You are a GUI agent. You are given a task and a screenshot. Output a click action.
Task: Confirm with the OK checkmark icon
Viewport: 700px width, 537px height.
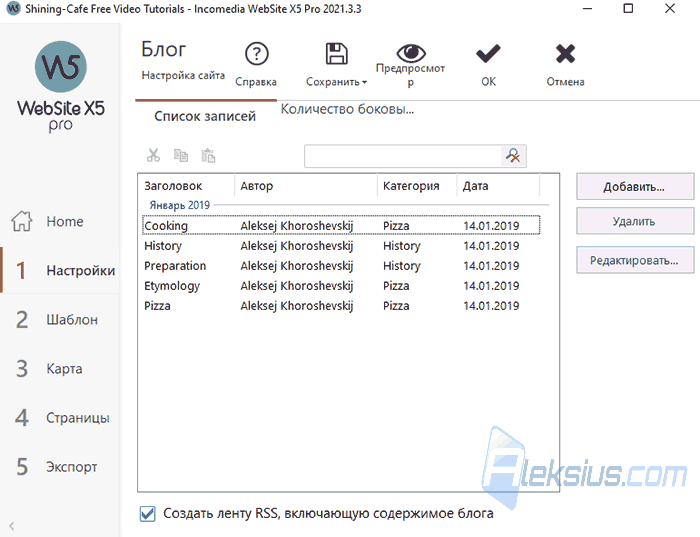pyautogui.click(x=488, y=54)
